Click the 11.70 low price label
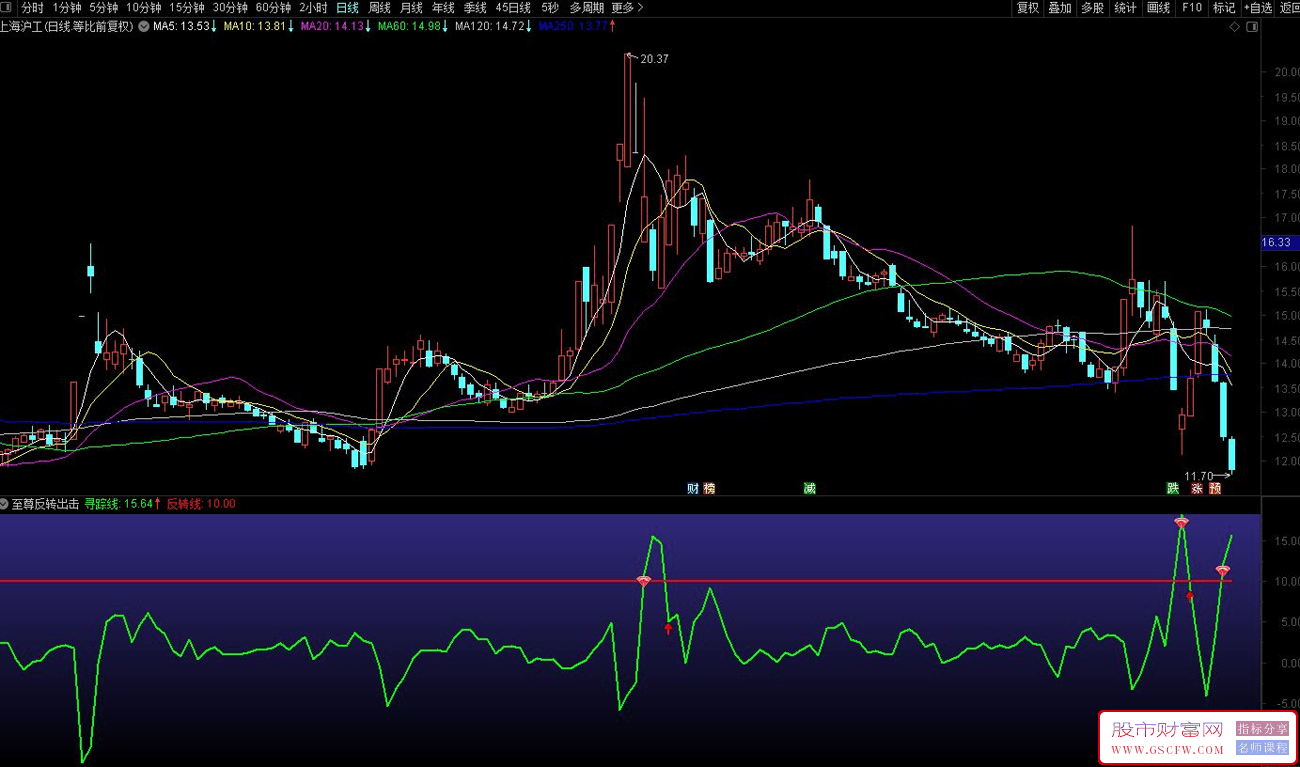The height and width of the screenshot is (767, 1300). (x=1198, y=476)
